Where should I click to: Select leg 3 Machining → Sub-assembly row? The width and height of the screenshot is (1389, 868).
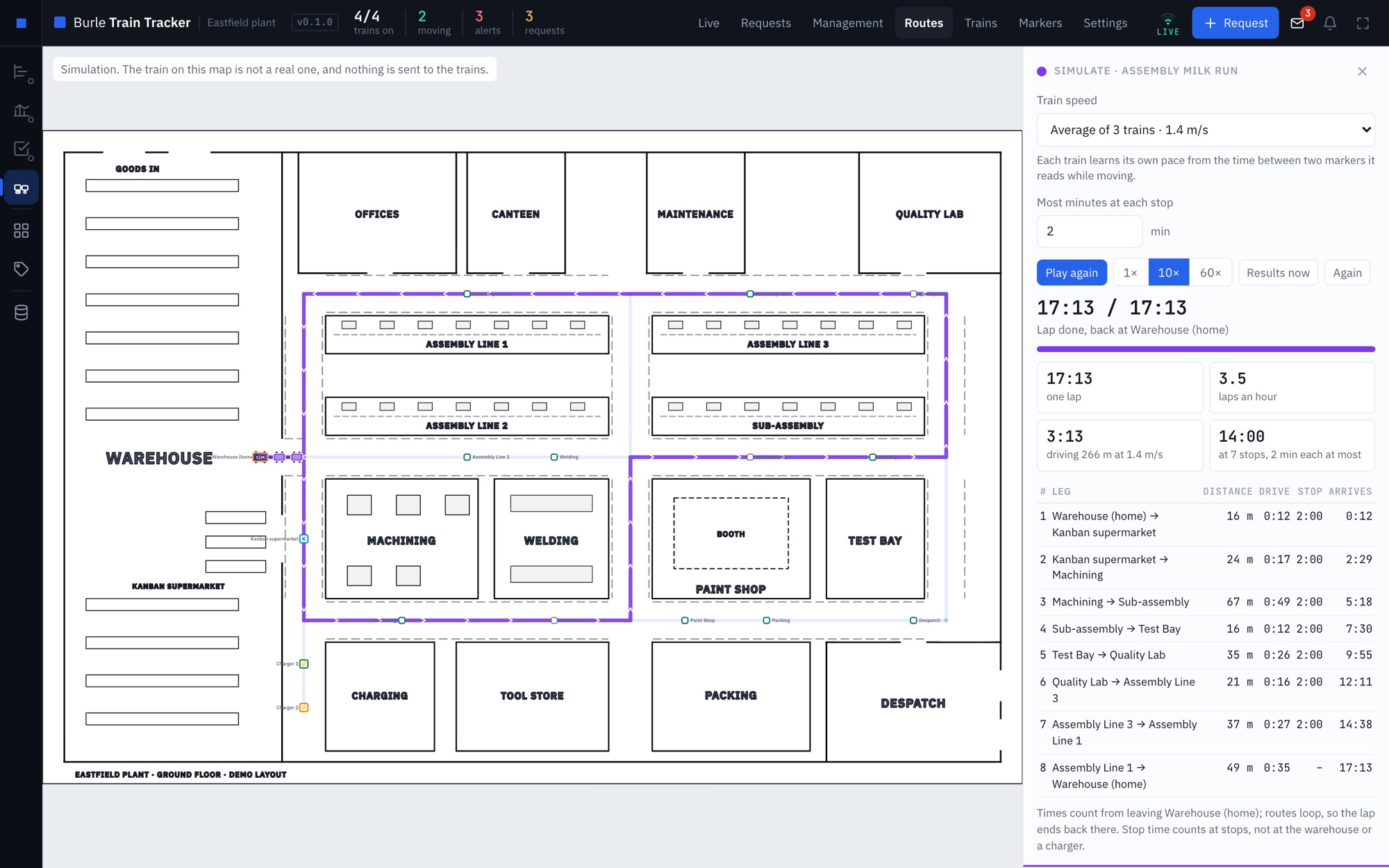click(x=1206, y=602)
